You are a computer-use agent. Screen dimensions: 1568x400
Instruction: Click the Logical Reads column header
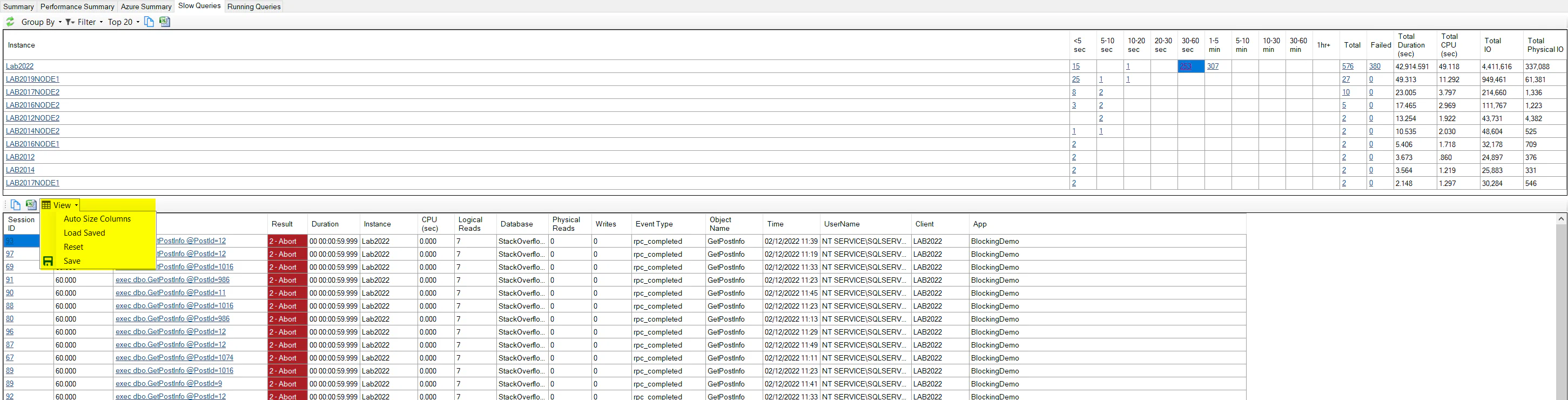click(475, 224)
